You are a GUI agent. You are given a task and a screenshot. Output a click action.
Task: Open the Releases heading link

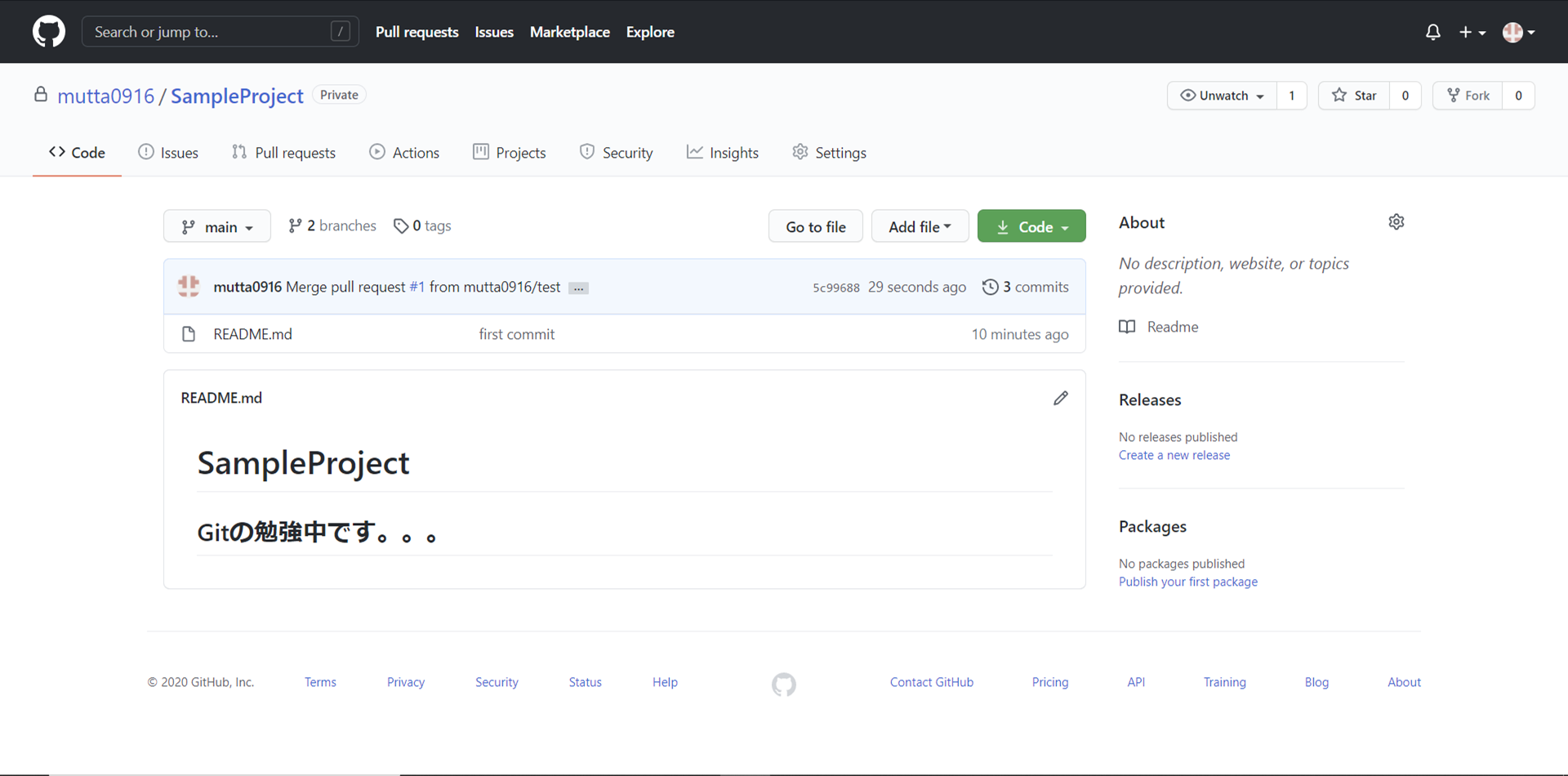pyautogui.click(x=1150, y=399)
